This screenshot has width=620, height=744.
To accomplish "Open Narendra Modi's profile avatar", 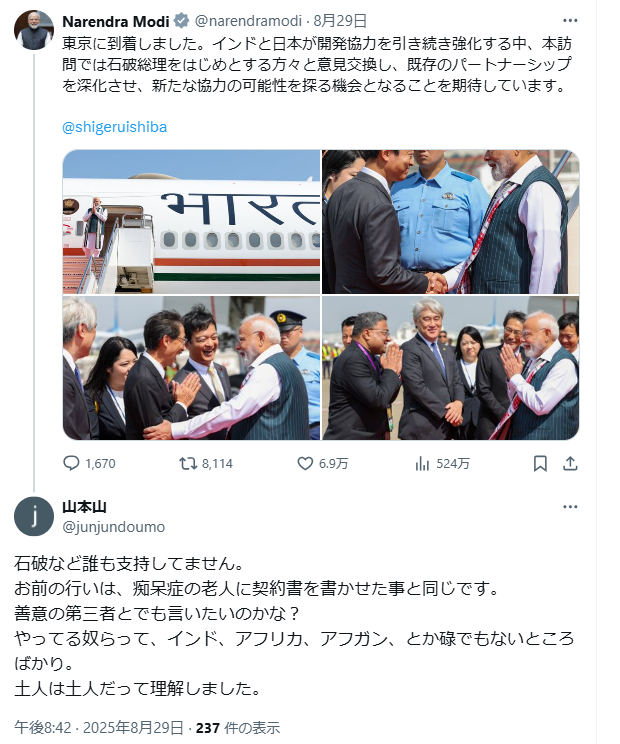I will pyautogui.click(x=34, y=29).
